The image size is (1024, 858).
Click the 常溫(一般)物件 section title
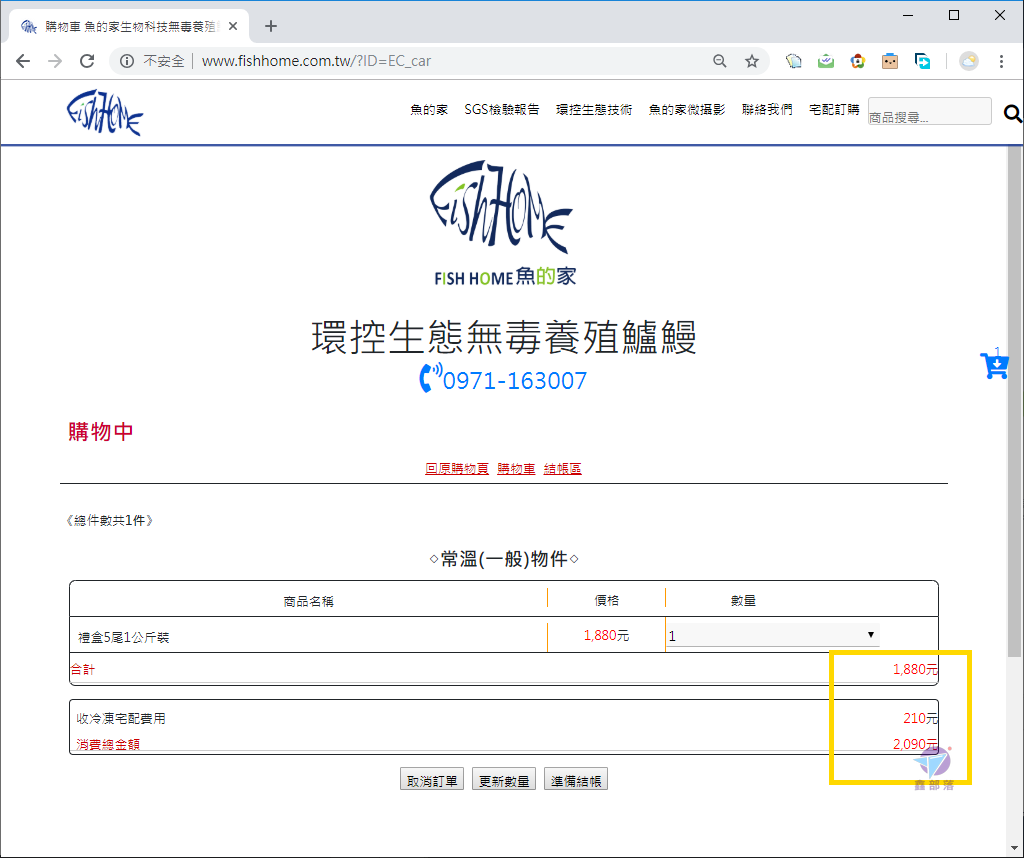(504, 559)
